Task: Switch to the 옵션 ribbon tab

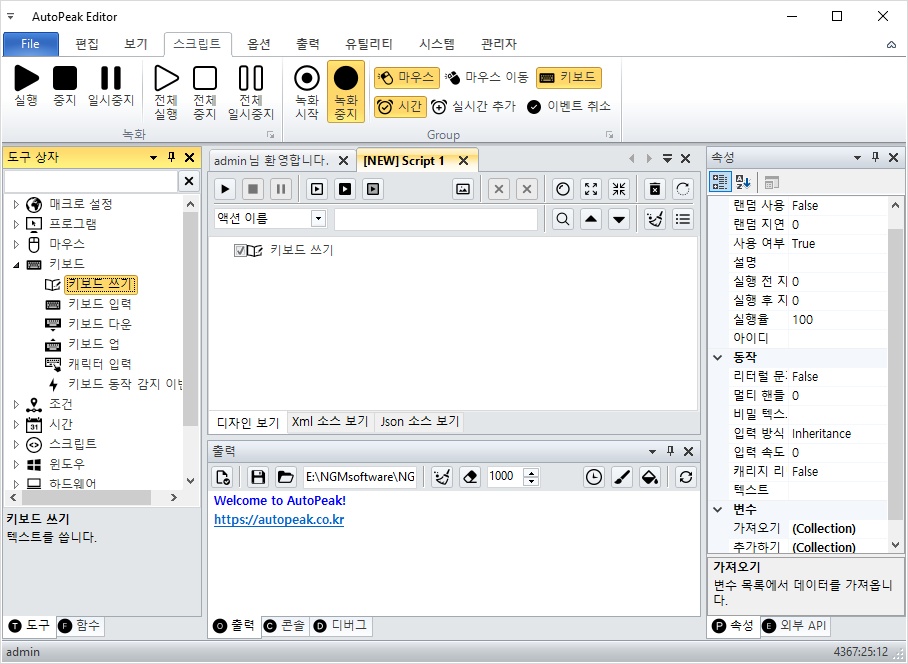Action: pos(259,44)
